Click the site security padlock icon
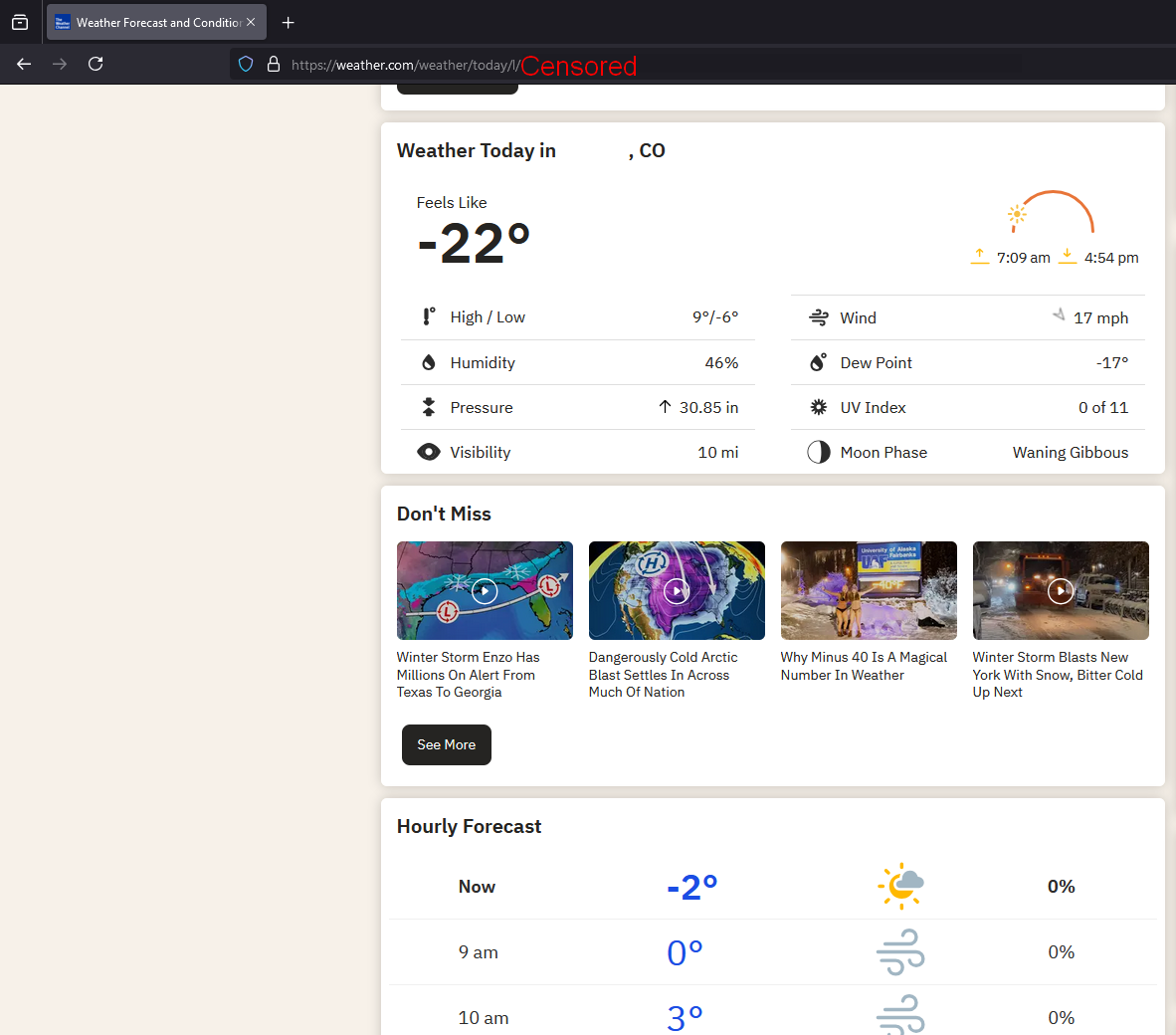The image size is (1176, 1035). coord(274,64)
